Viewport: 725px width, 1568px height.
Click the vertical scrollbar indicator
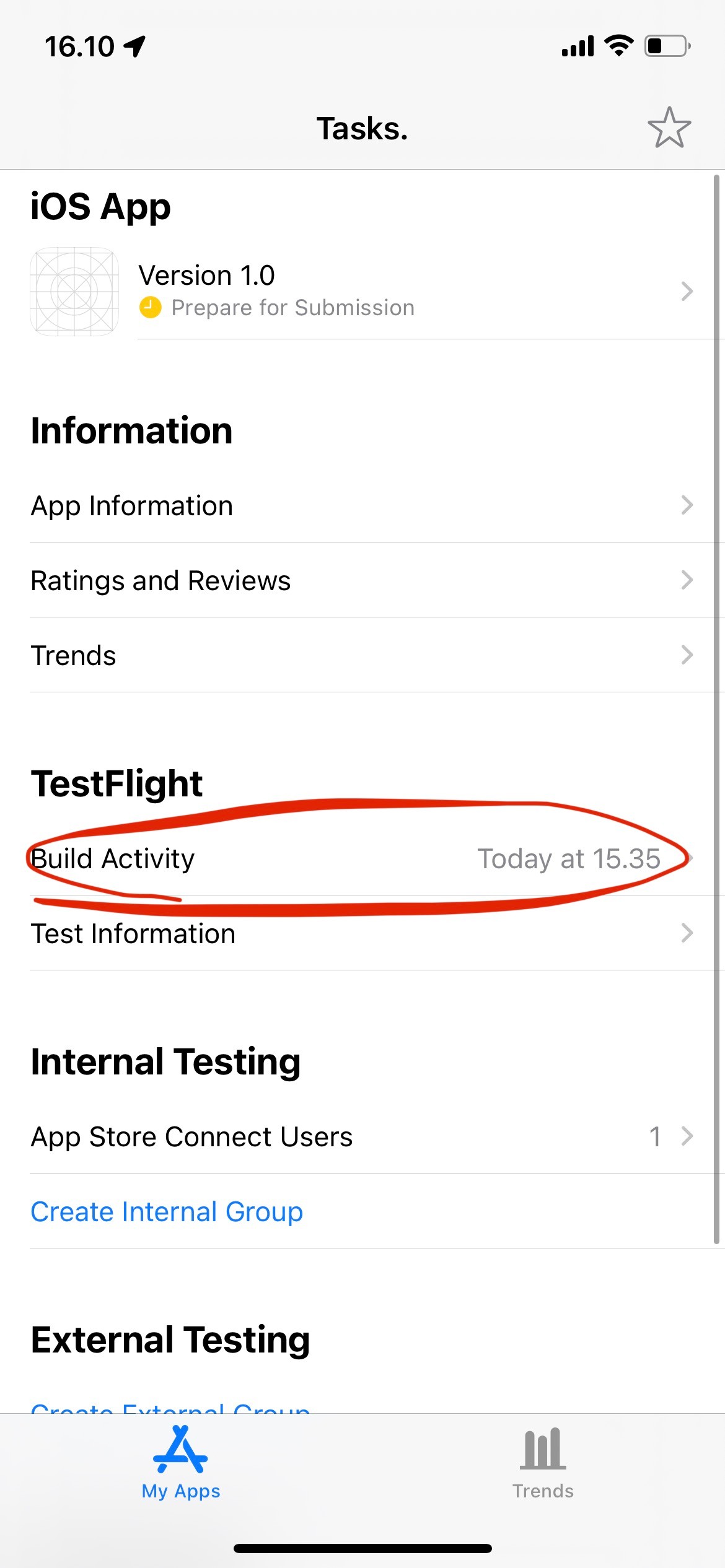pyautogui.click(x=716, y=706)
